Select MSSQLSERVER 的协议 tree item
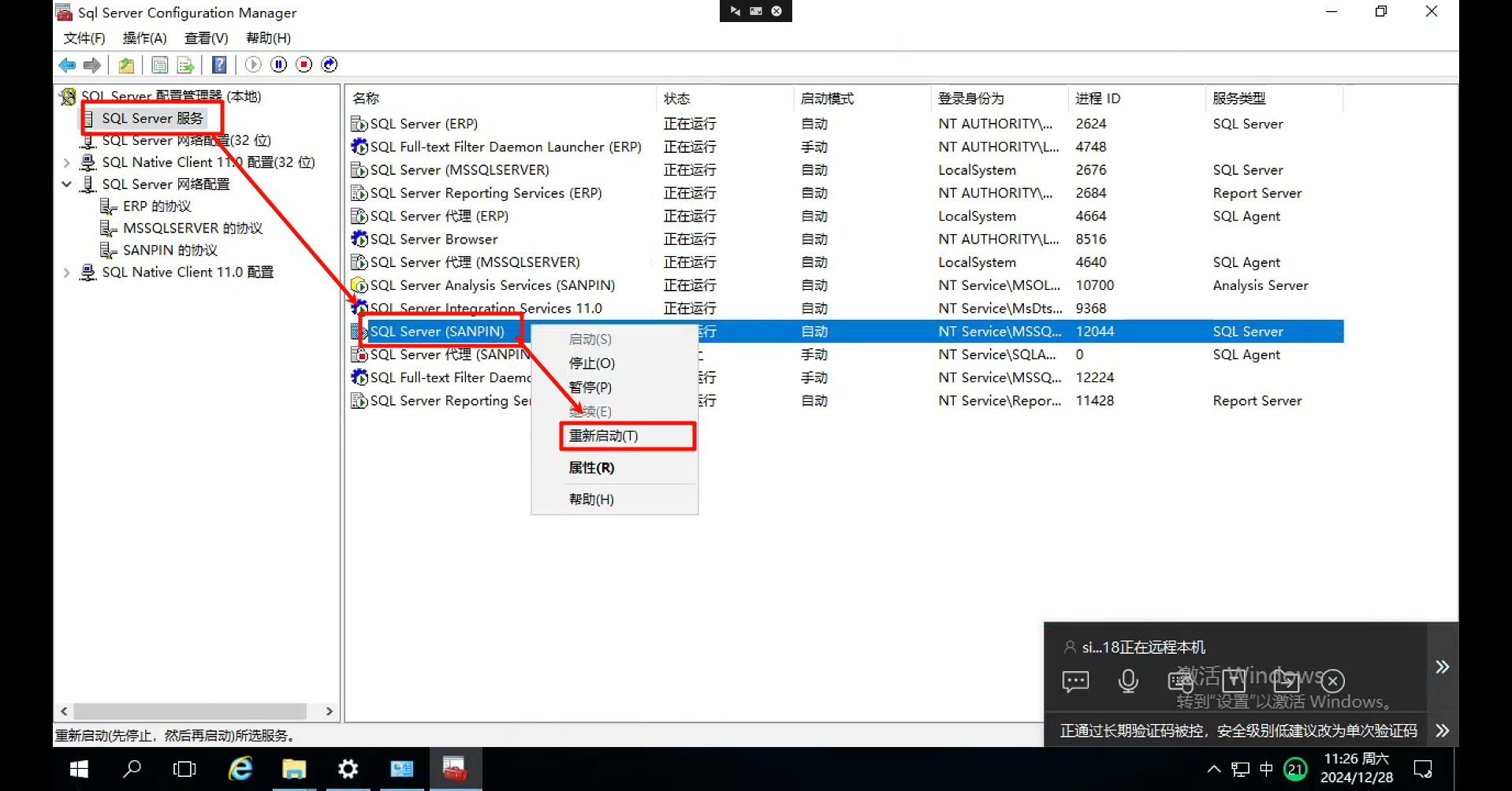The width and height of the screenshot is (1512, 791). pos(192,228)
